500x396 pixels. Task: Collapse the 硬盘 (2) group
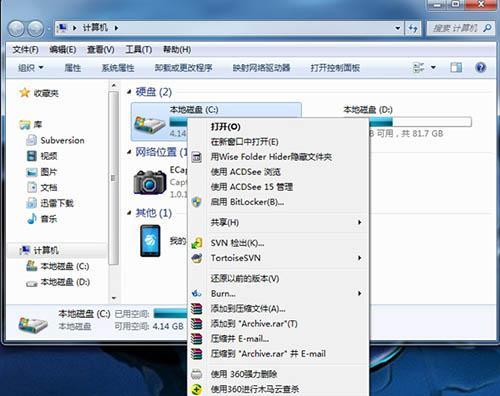pyautogui.click(x=129, y=92)
